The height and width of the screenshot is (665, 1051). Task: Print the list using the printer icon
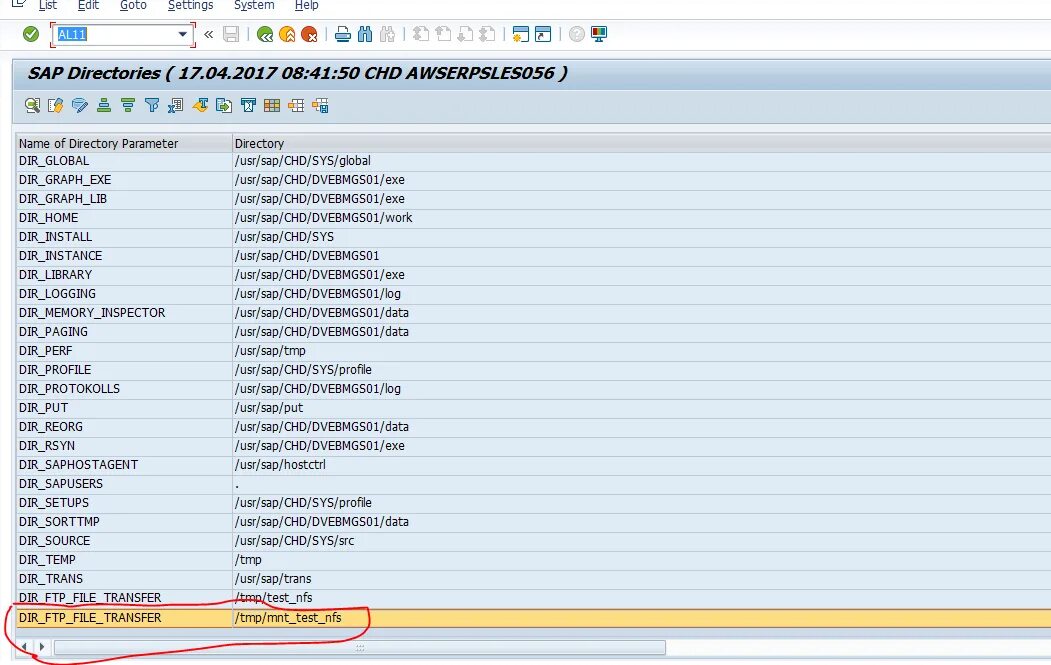click(x=343, y=34)
